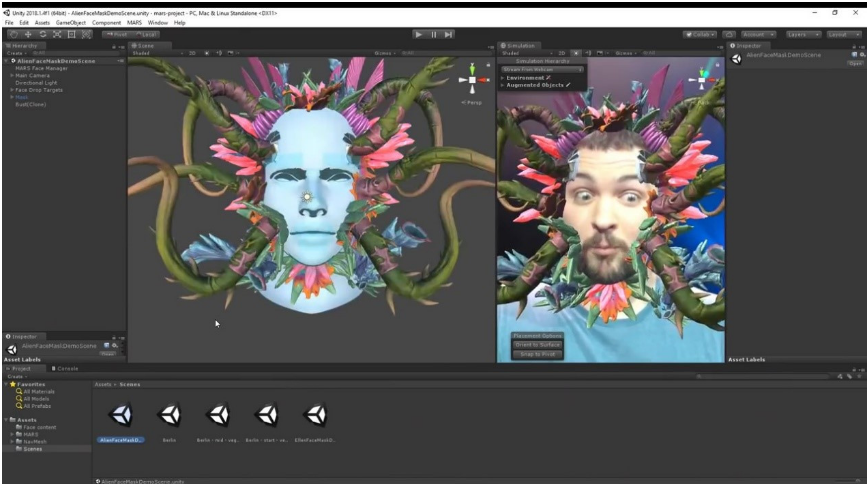Click the Scene view orientation gizmo

473,80
